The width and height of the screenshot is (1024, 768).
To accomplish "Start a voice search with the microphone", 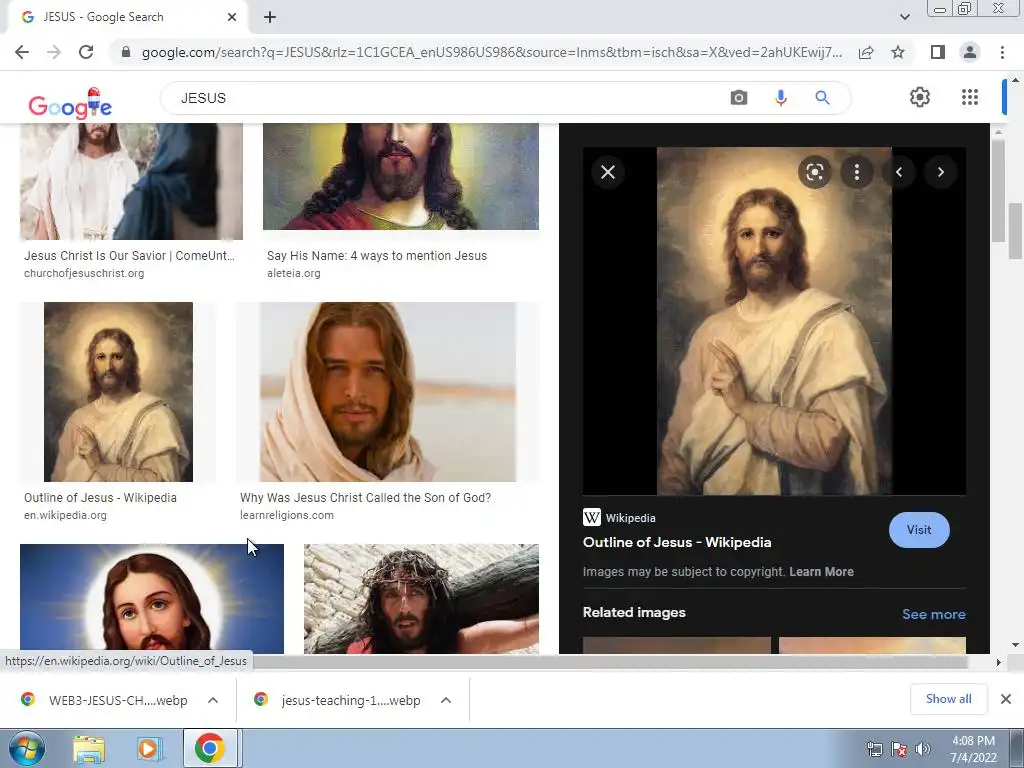I will click(780, 98).
